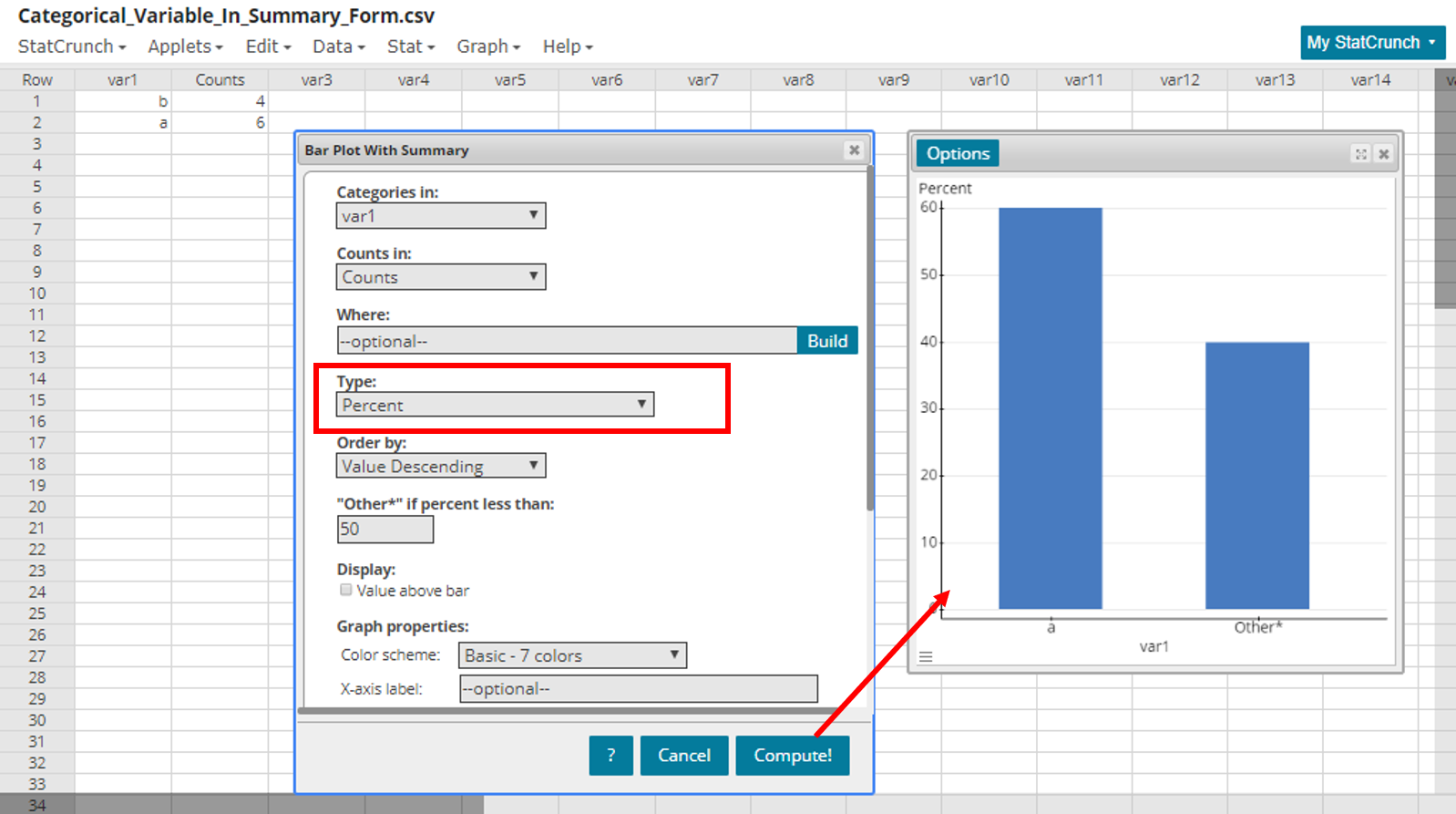Screen dimensions: 1456x814
Task: Toggle the Value above bar checkbox
Action: tap(346, 590)
